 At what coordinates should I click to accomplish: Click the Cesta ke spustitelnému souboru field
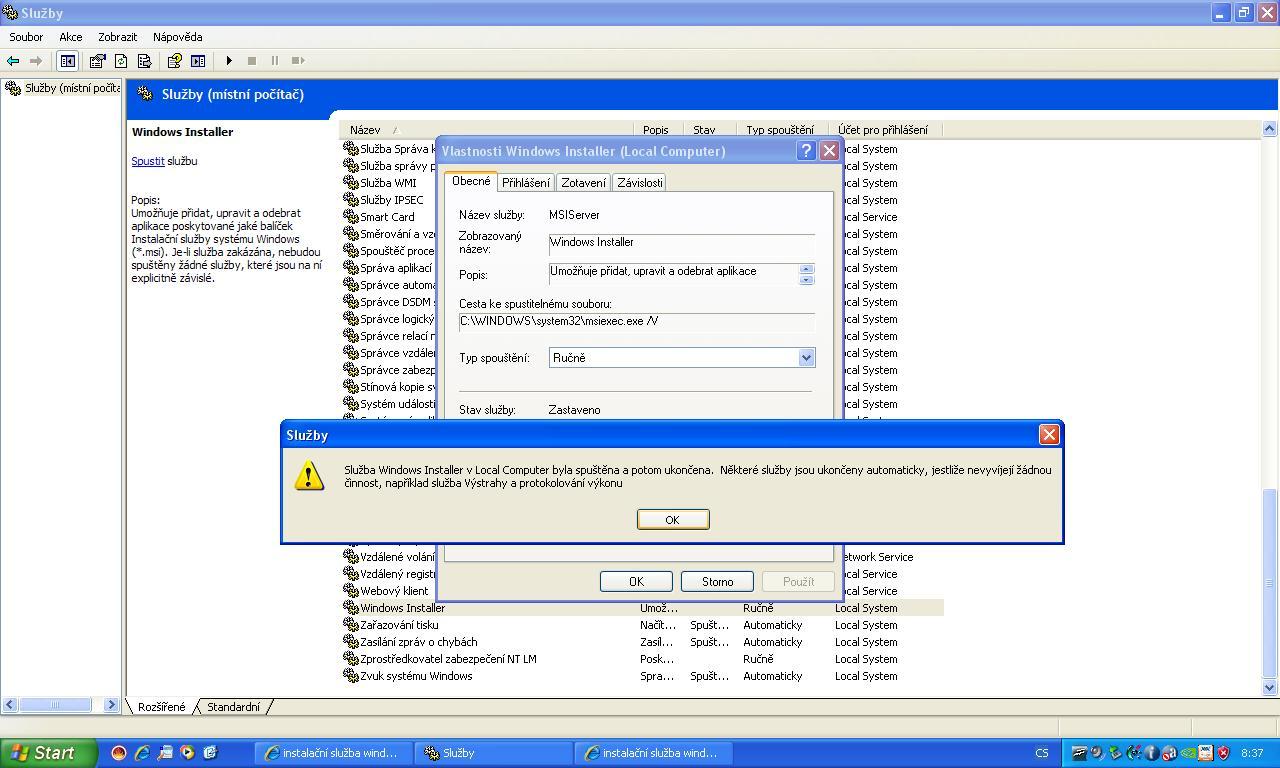pyautogui.click(x=637, y=322)
